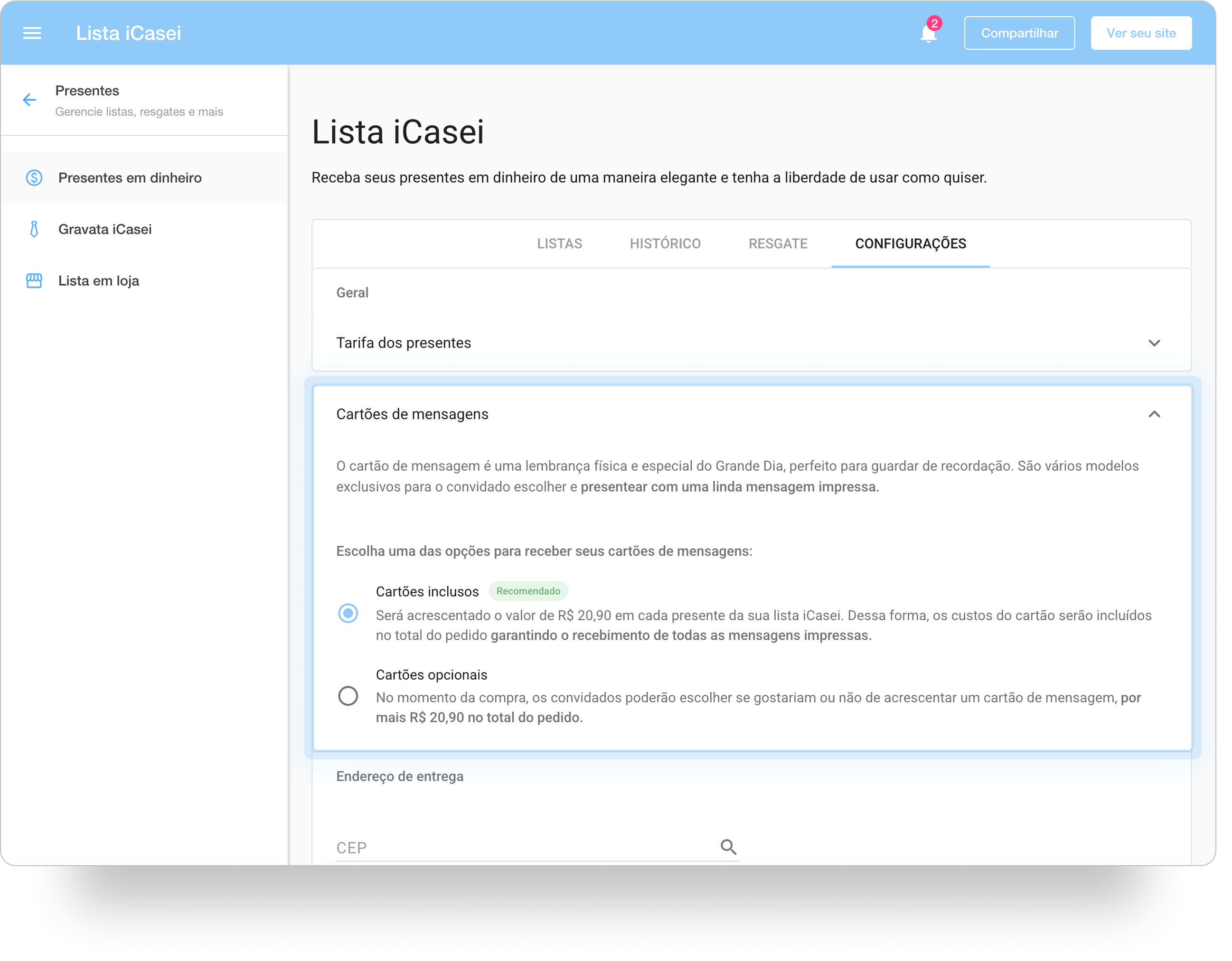
Task: Click the Lista iCasei header title
Action: tap(130, 33)
